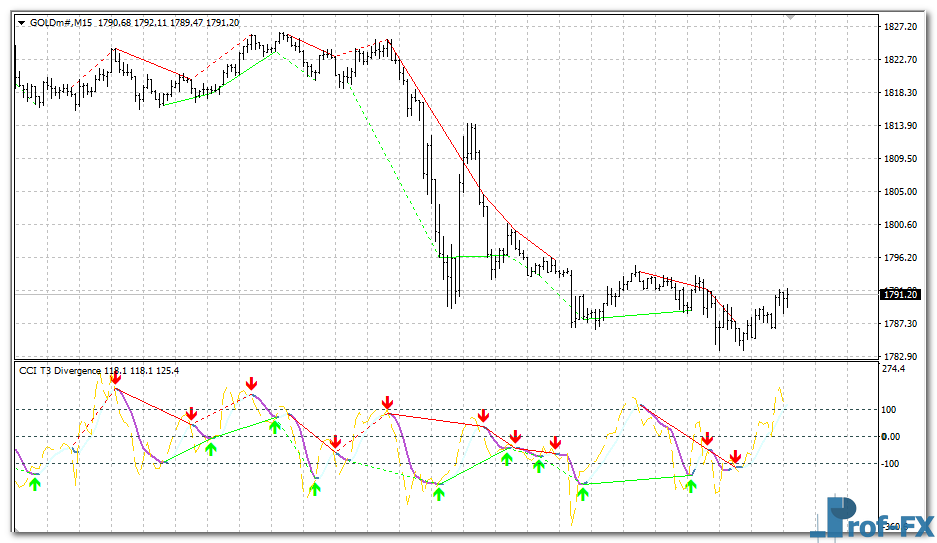Image resolution: width=937 pixels, height=543 pixels.
Task: Click the -100 level label on the indicator scale
Action: click(891, 463)
